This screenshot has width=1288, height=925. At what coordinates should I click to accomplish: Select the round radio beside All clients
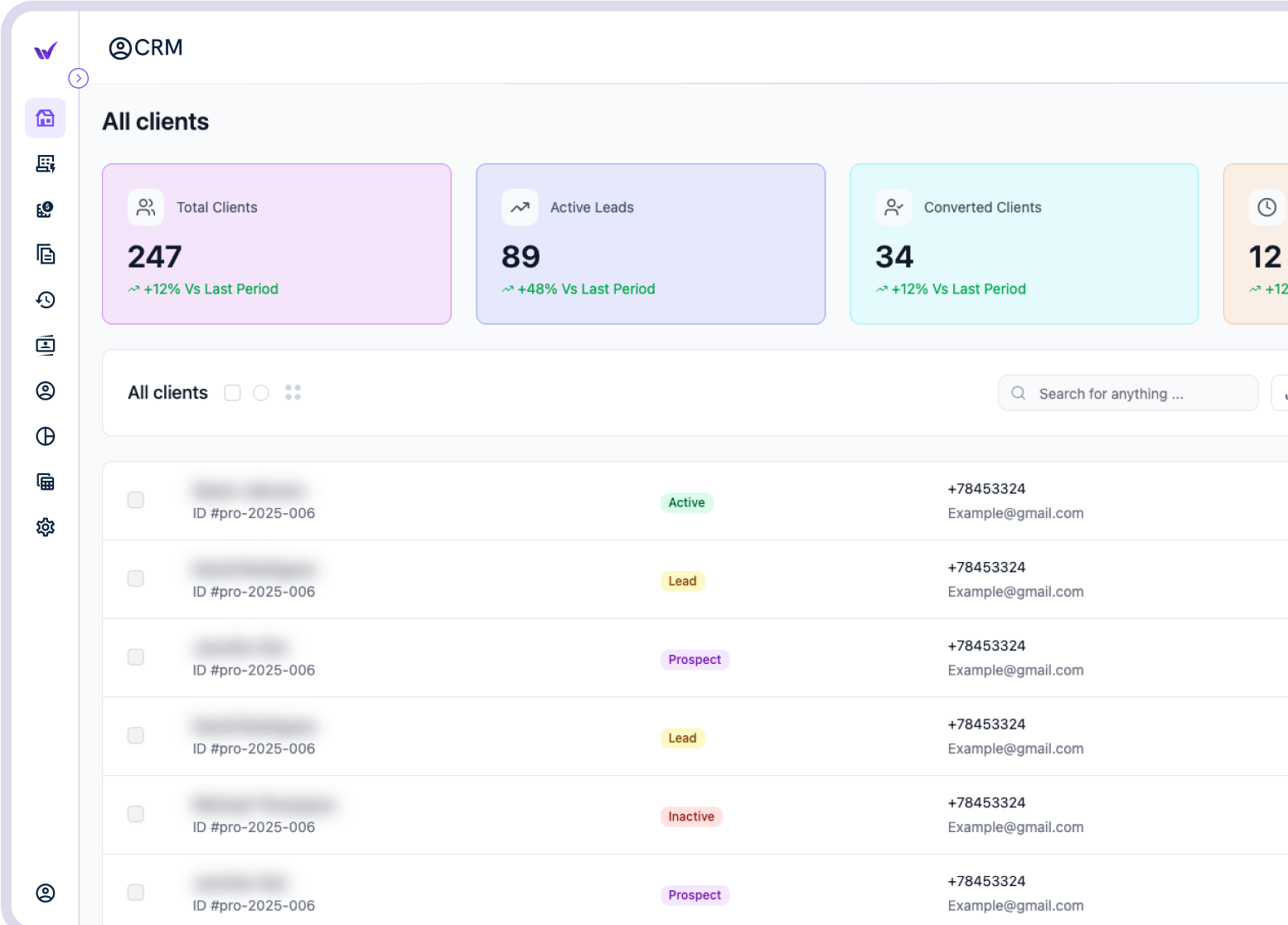tap(261, 393)
